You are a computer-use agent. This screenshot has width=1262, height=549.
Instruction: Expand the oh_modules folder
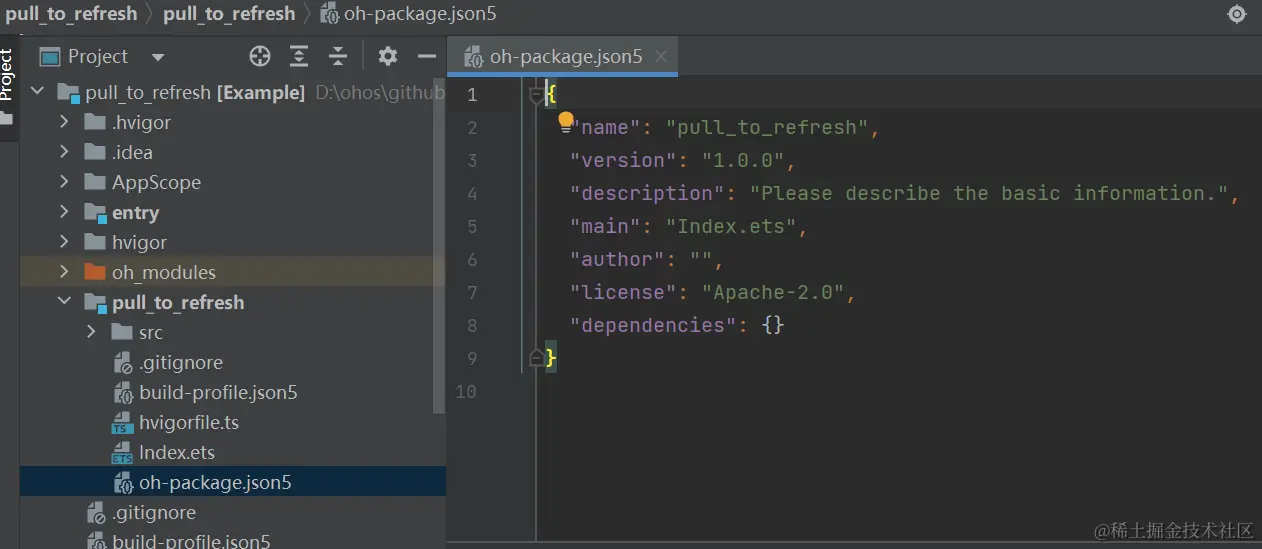pos(64,272)
